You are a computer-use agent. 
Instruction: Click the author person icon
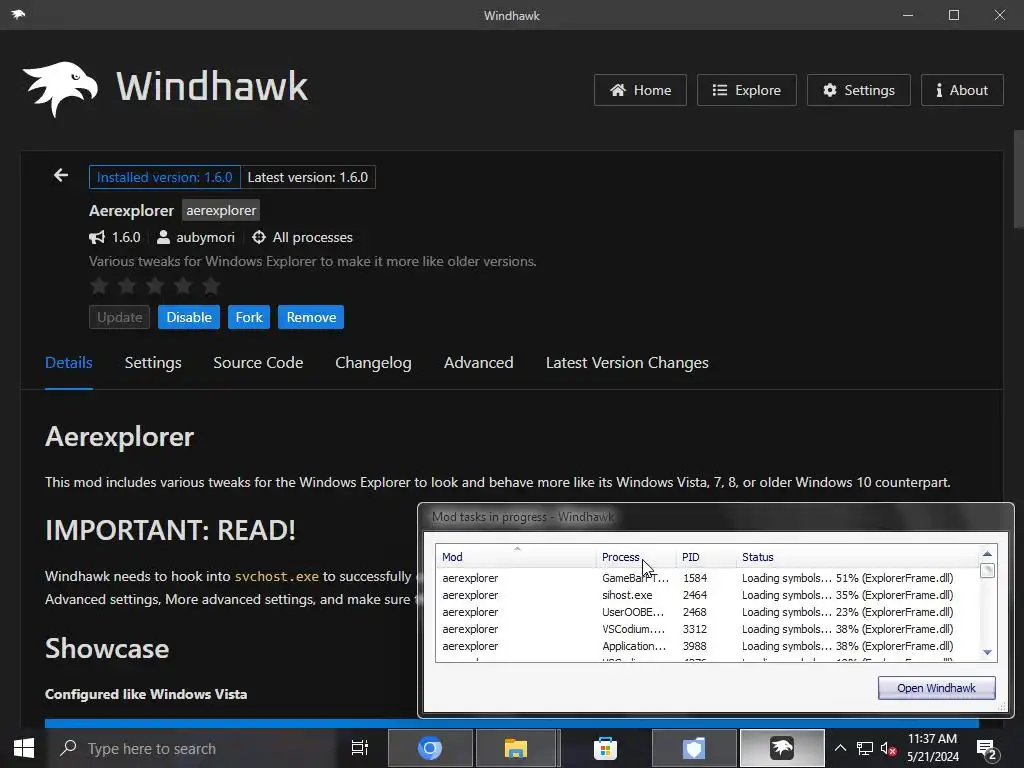(x=163, y=237)
